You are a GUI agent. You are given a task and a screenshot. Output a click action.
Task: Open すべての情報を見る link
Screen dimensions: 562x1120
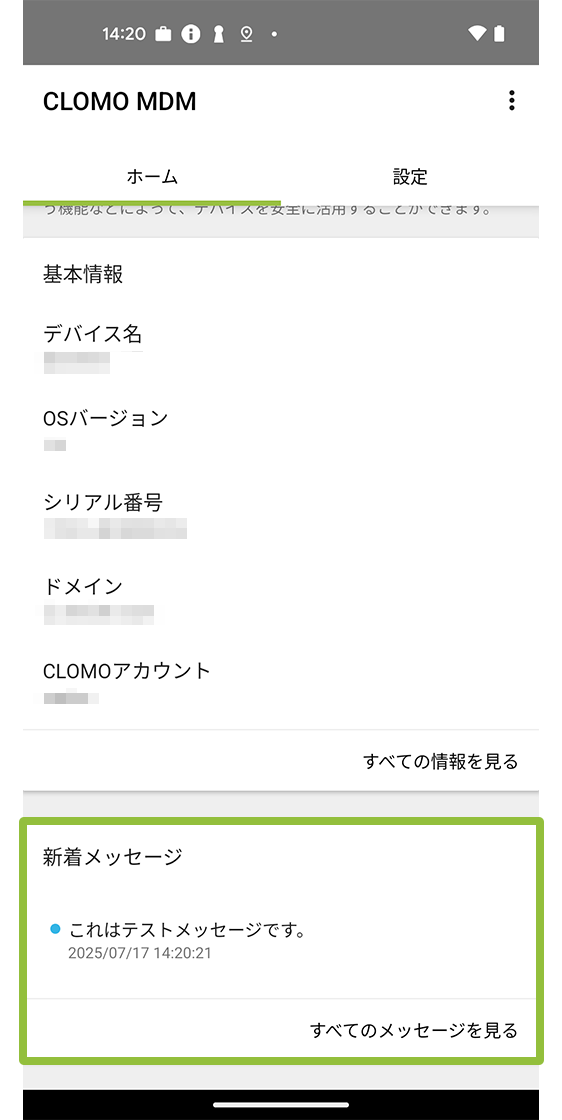coord(441,761)
